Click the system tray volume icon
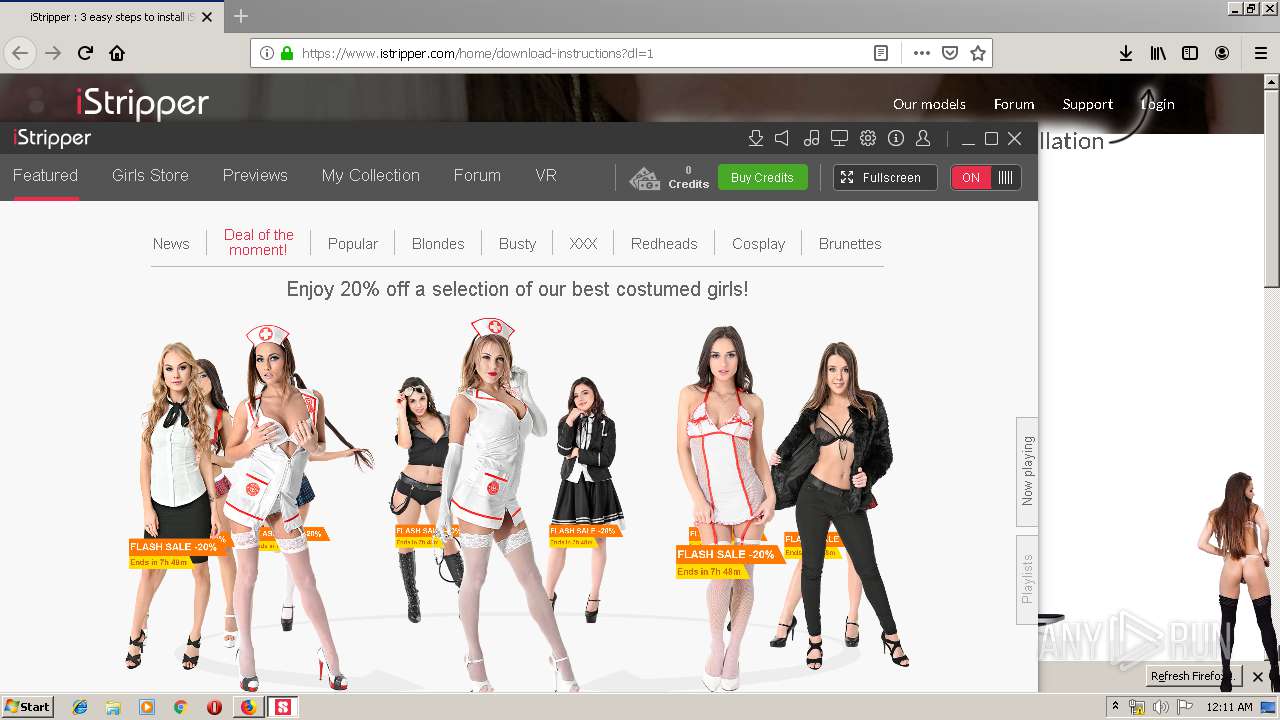 (x=1161, y=707)
